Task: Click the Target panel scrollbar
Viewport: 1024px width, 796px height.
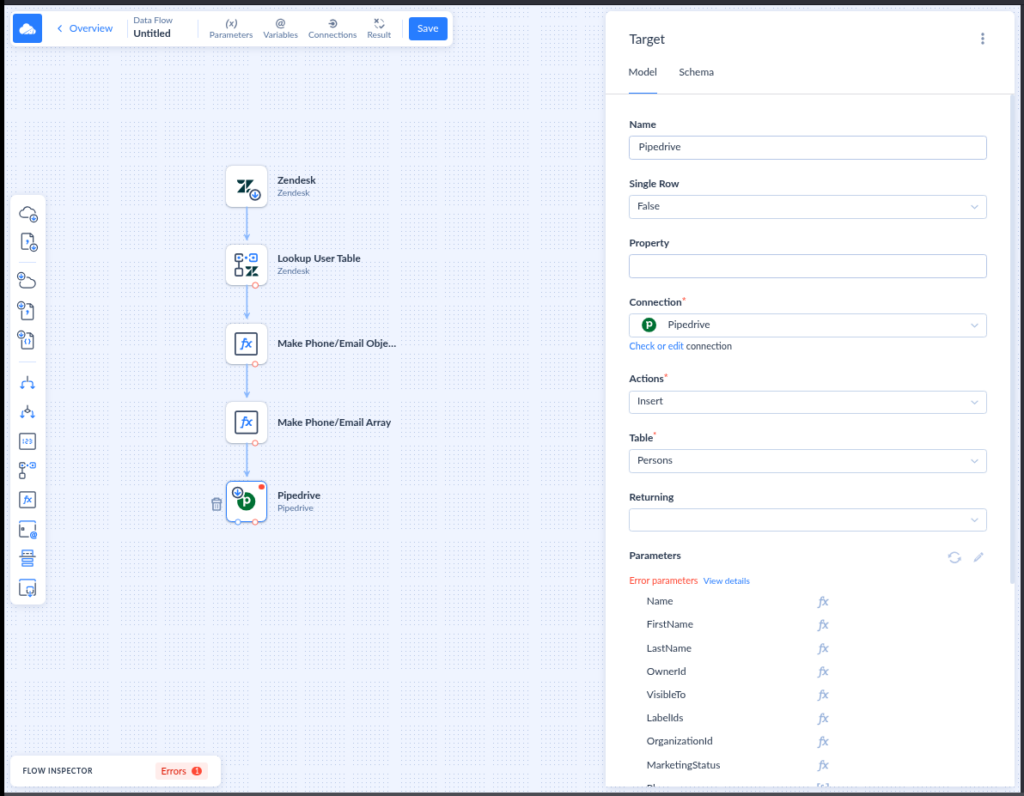Action: pos(1012,340)
